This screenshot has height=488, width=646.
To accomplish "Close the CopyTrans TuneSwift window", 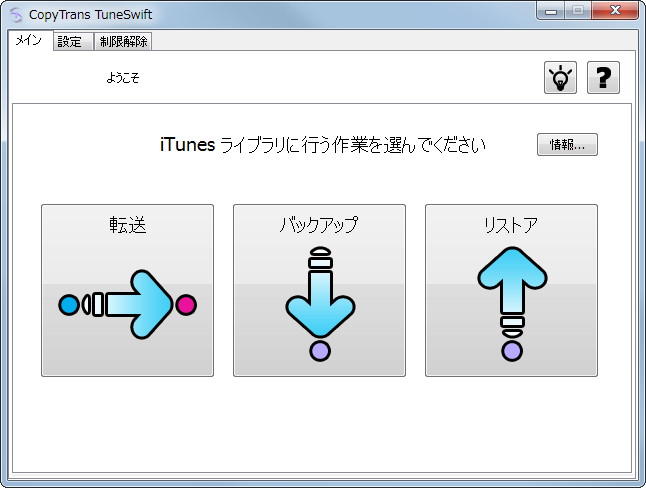I will (x=615, y=11).
